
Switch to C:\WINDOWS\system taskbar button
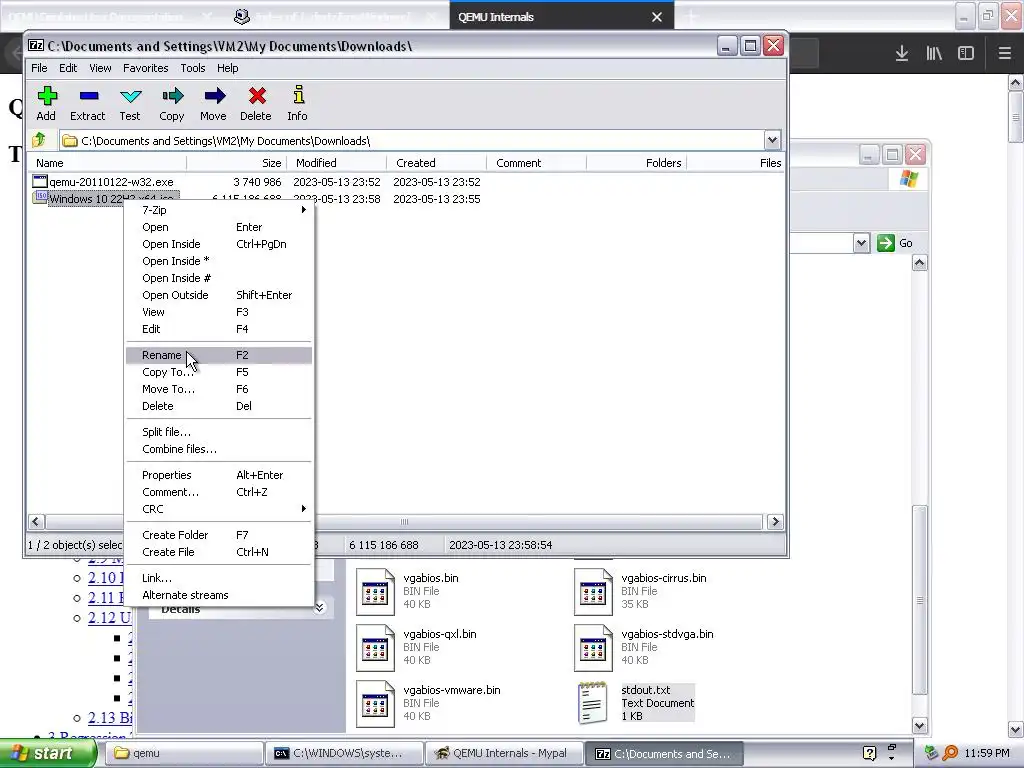pos(344,753)
